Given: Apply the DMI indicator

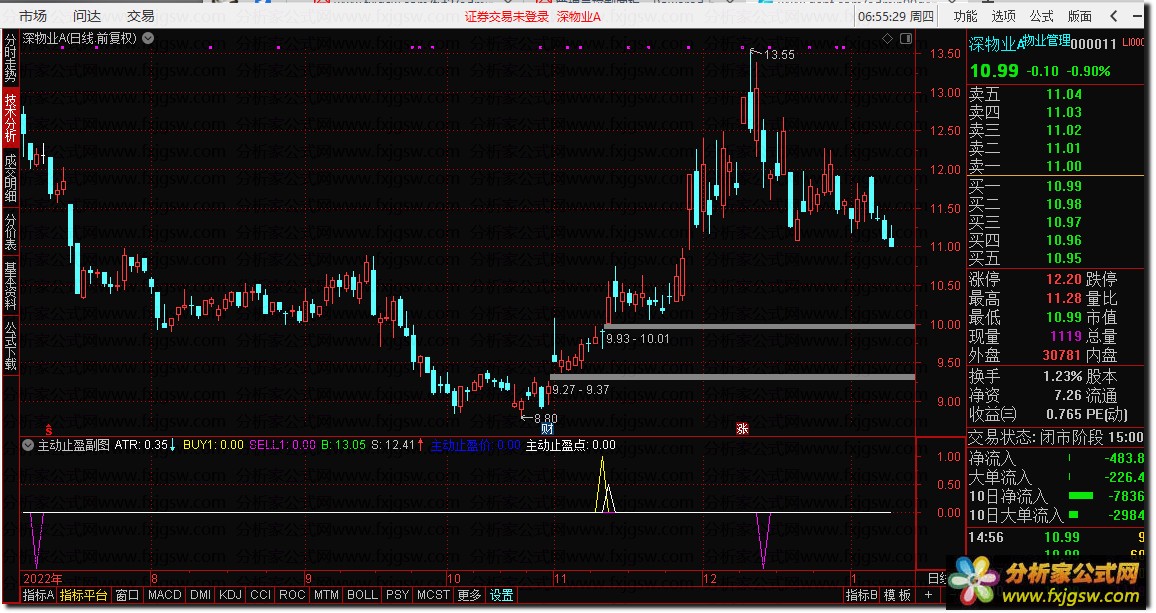Looking at the screenshot, I should point(201,595).
